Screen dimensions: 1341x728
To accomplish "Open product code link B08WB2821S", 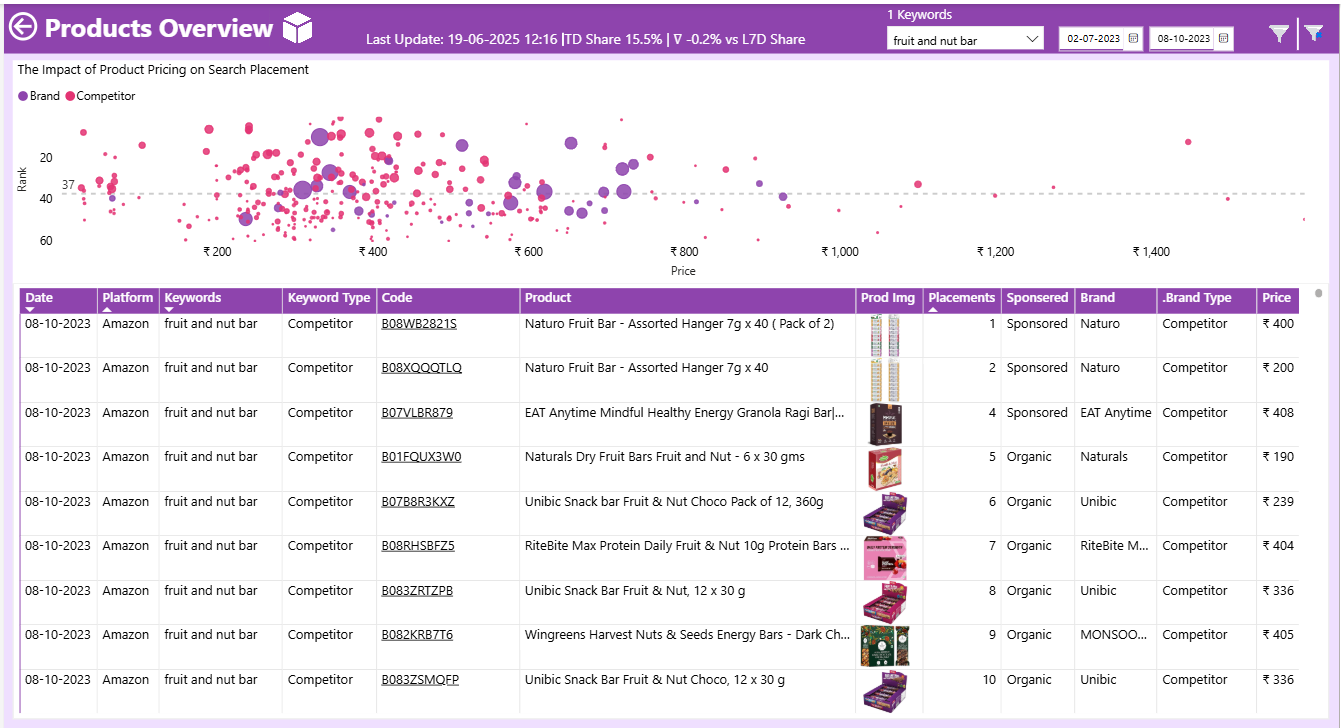I will 419,324.
